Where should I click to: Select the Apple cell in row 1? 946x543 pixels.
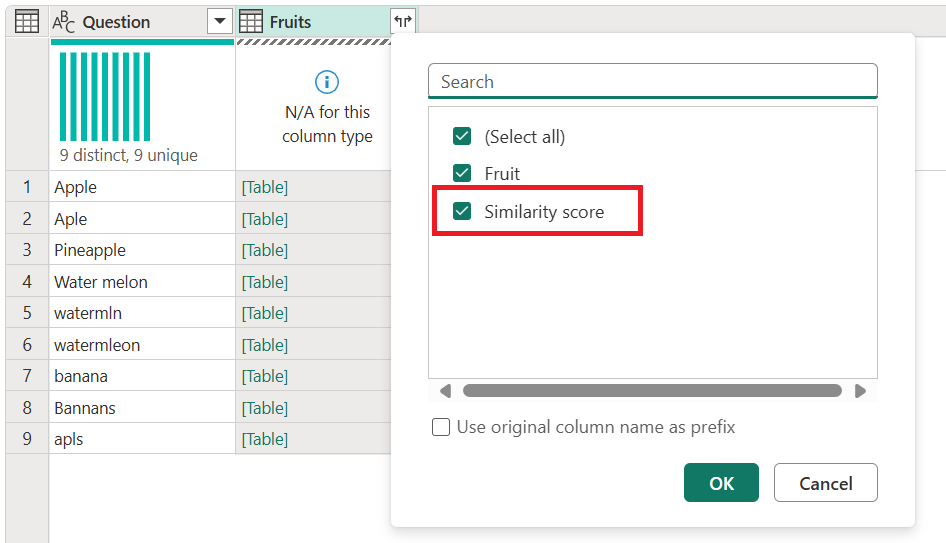click(x=142, y=187)
